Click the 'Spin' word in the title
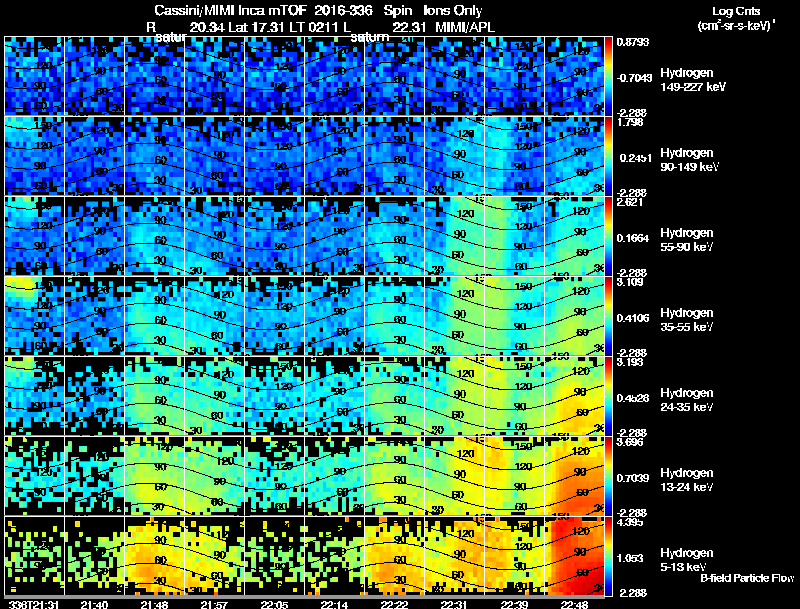Image resolution: width=800 pixels, height=609 pixels. [397, 11]
